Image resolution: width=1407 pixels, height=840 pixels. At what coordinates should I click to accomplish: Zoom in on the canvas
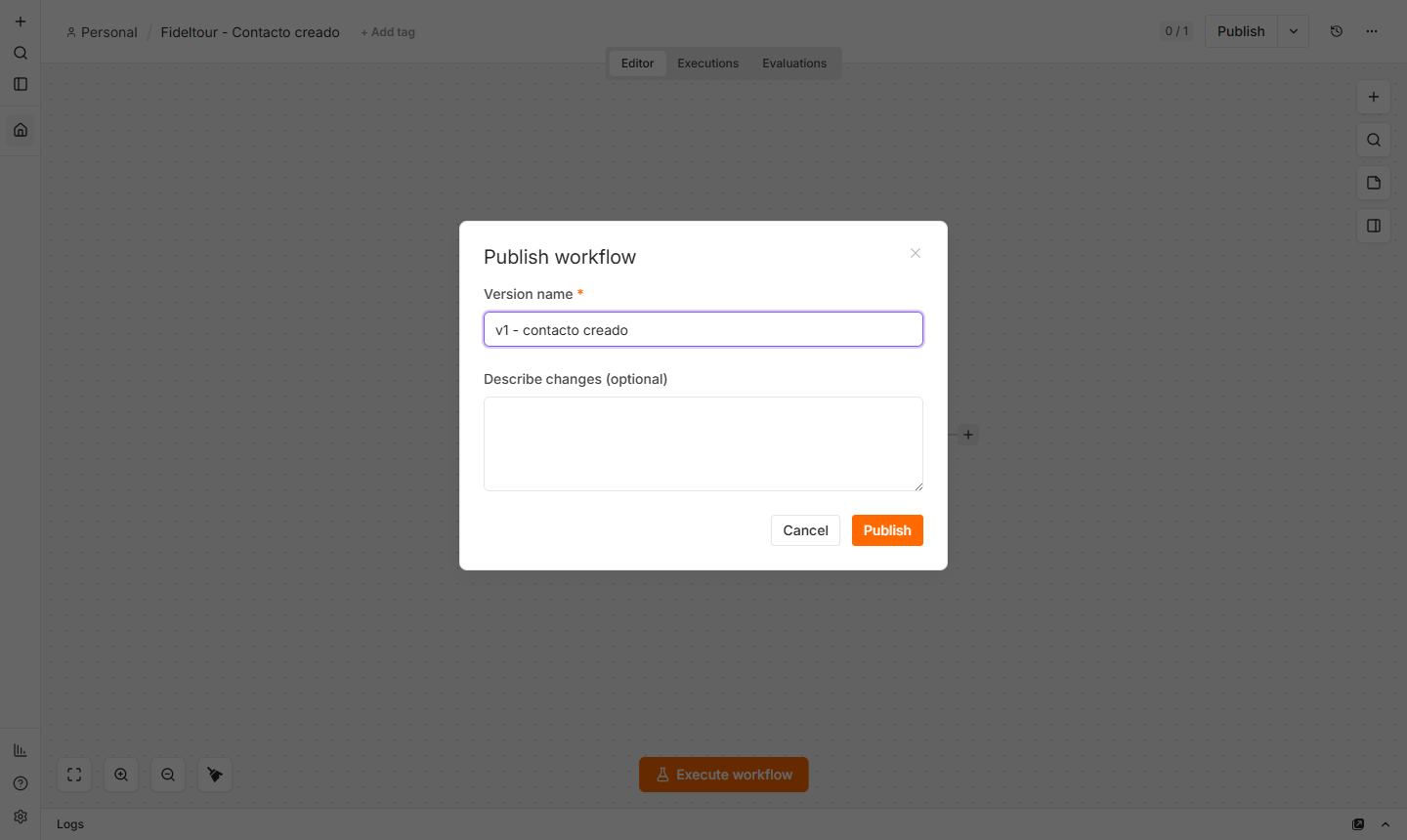[121, 775]
